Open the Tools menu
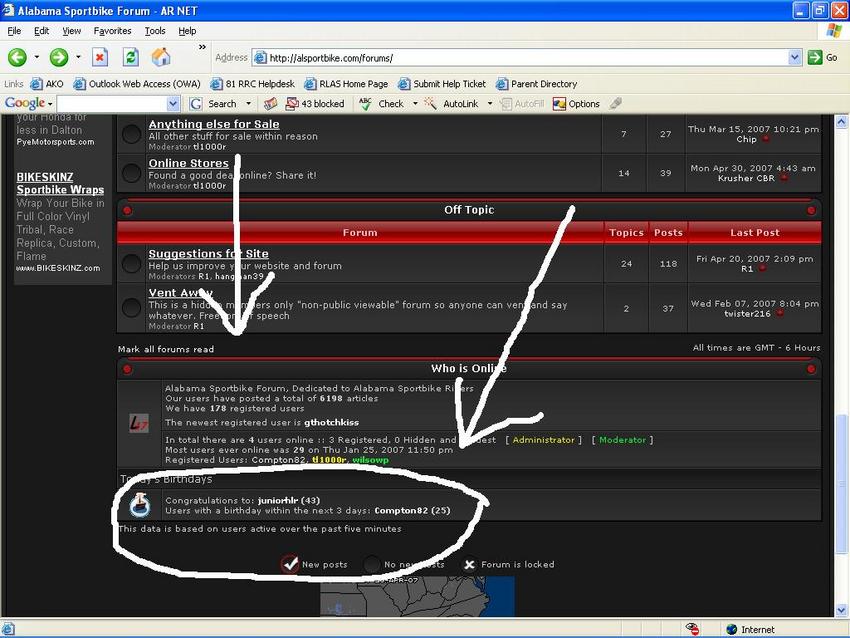 (x=155, y=31)
